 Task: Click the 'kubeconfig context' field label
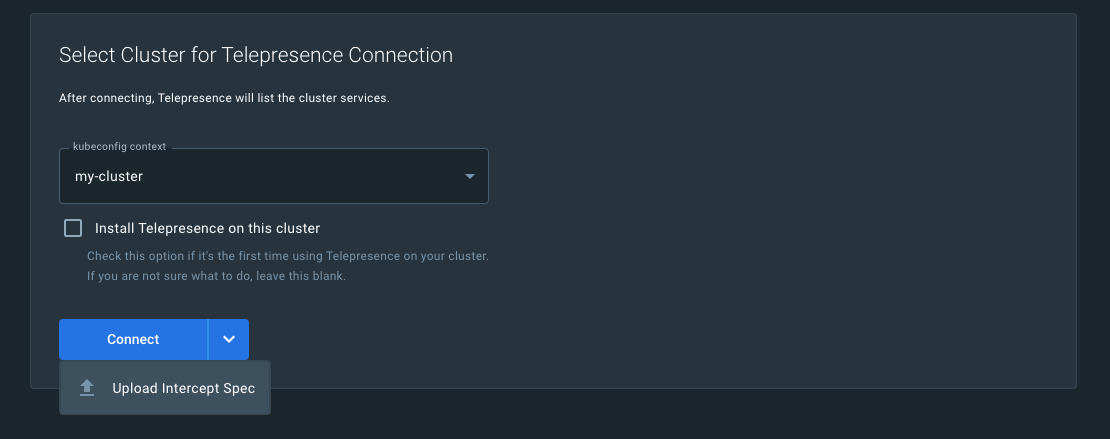[x=120, y=146]
